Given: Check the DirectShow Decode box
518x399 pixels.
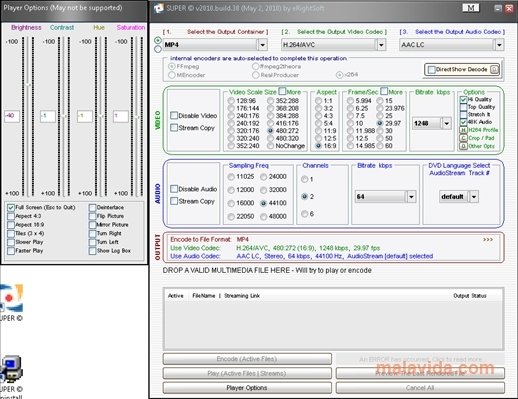Looking at the screenshot, I should pyautogui.click(x=432, y=70).
